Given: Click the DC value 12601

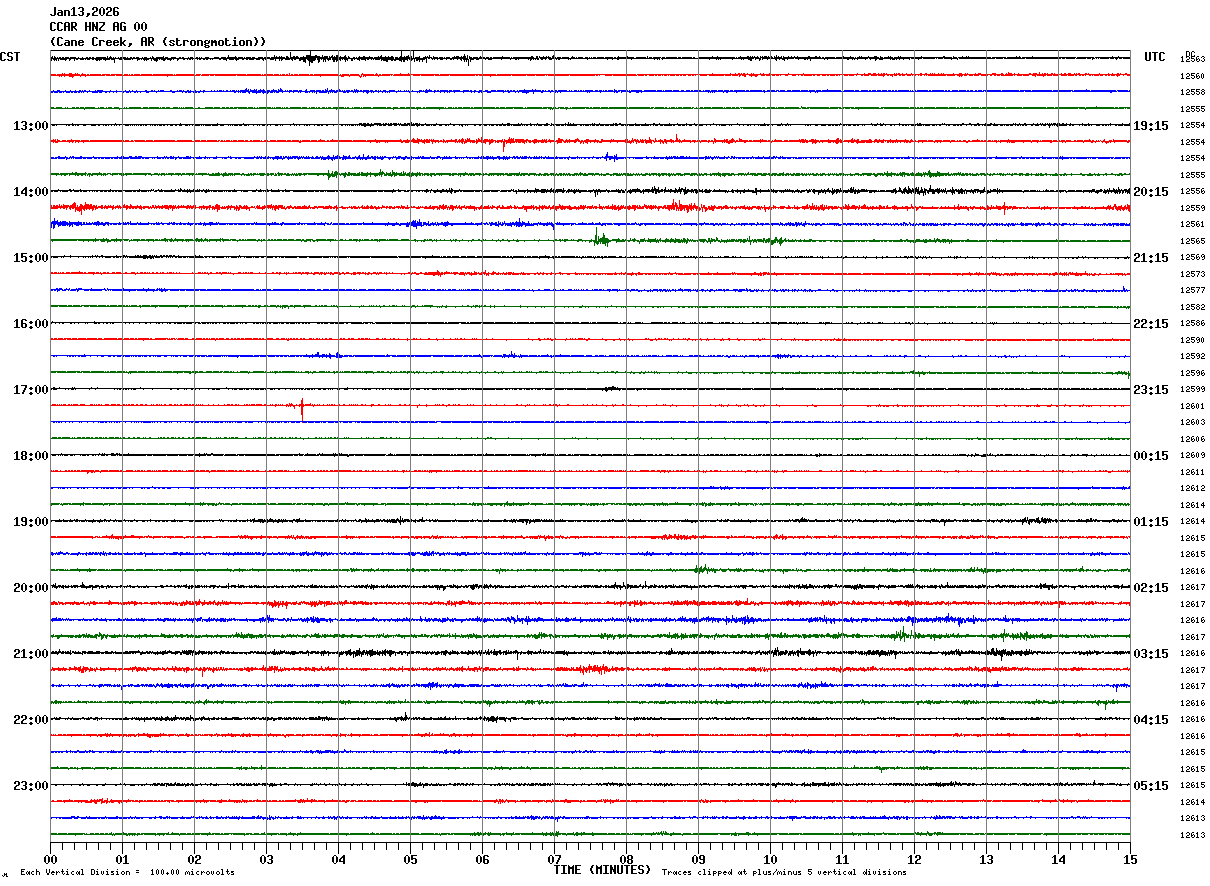Looking at the screenshot, I should pos(1193,406).
